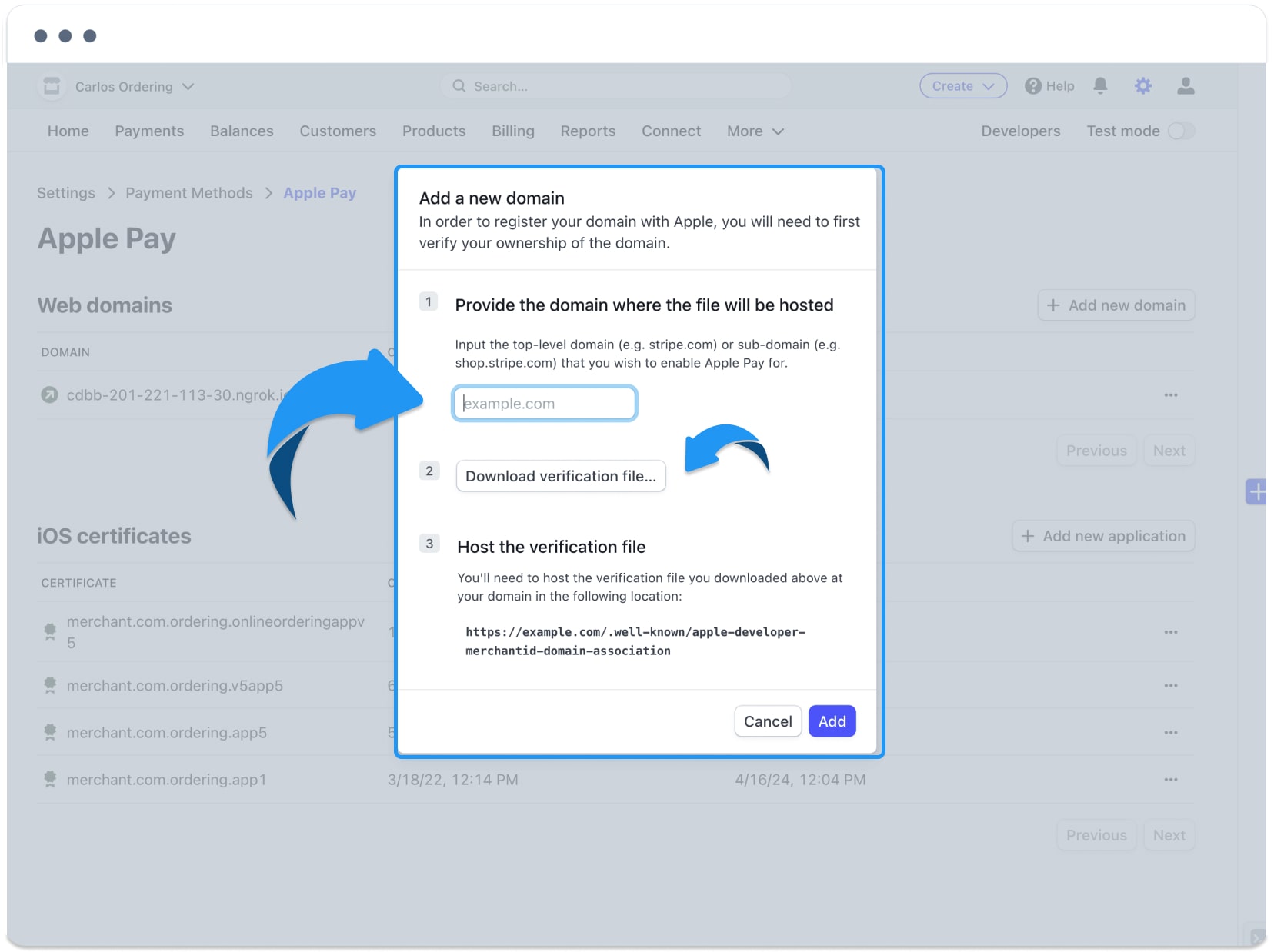Viewport: 1274px width, 952px height.
Task: Click the Carlos Ordering store icon
Action: click(52, 86)
